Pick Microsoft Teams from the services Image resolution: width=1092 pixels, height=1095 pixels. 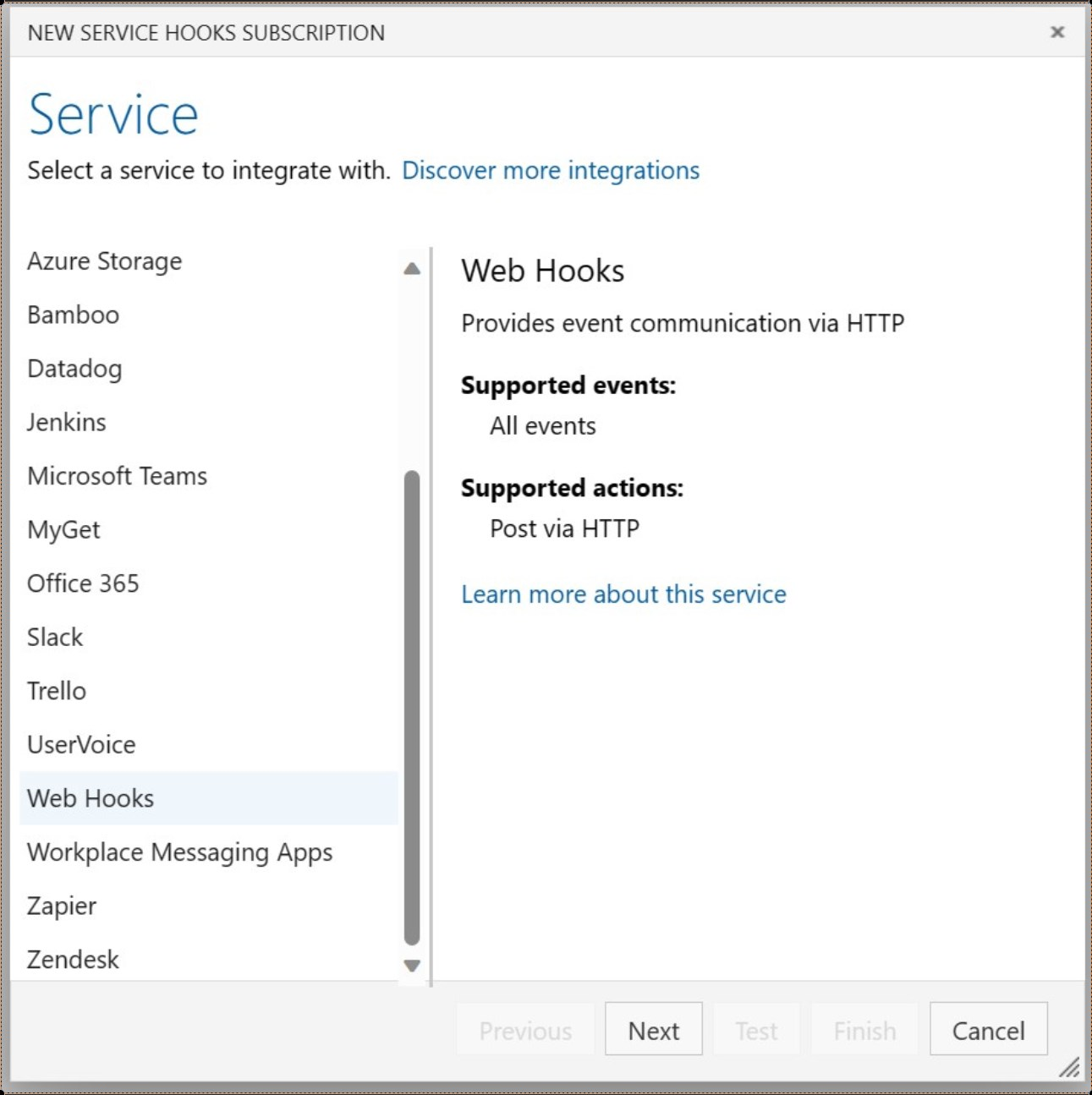pos(118,476)
